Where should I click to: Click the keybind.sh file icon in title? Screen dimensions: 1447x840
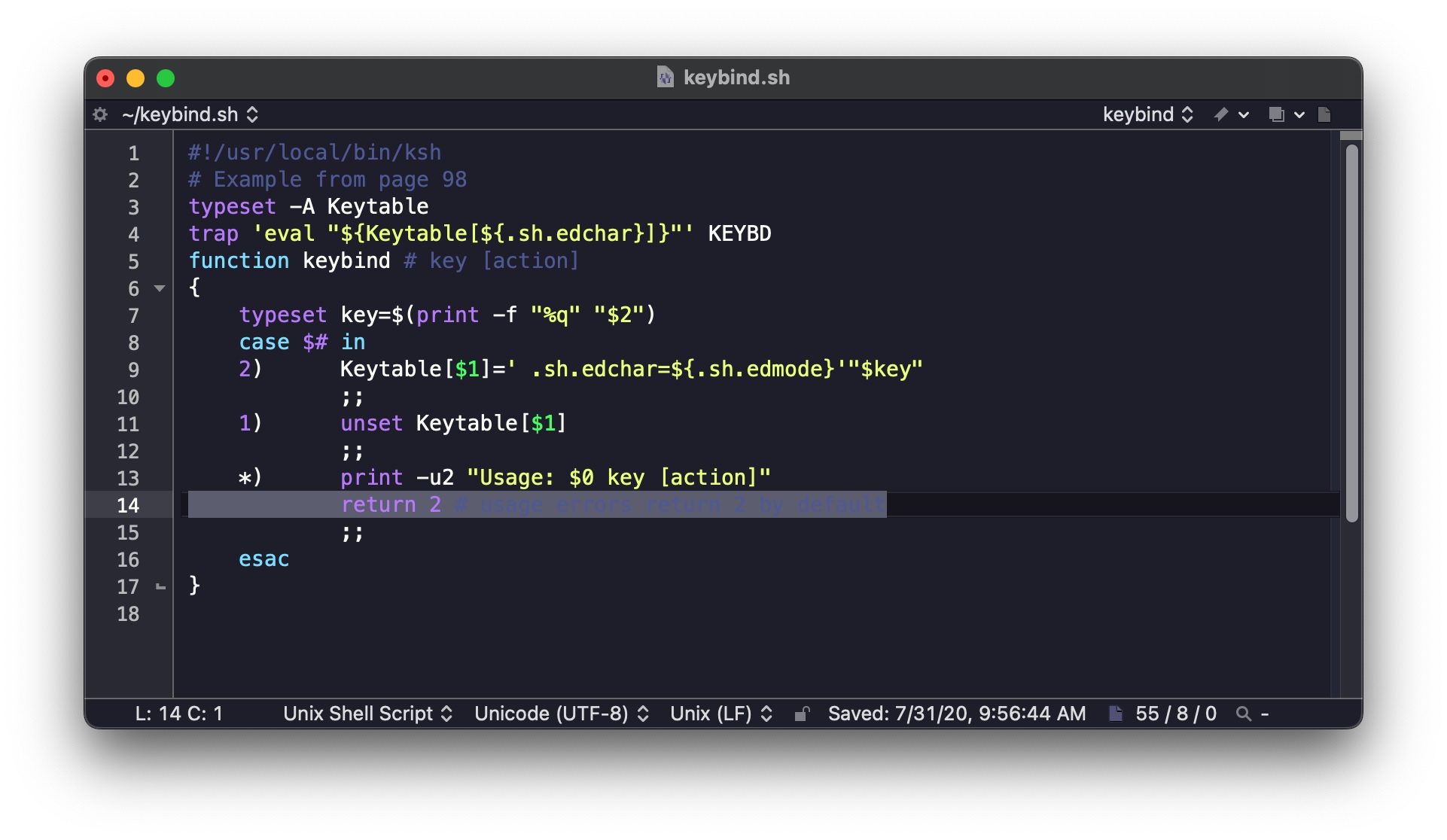coord(665,78)
